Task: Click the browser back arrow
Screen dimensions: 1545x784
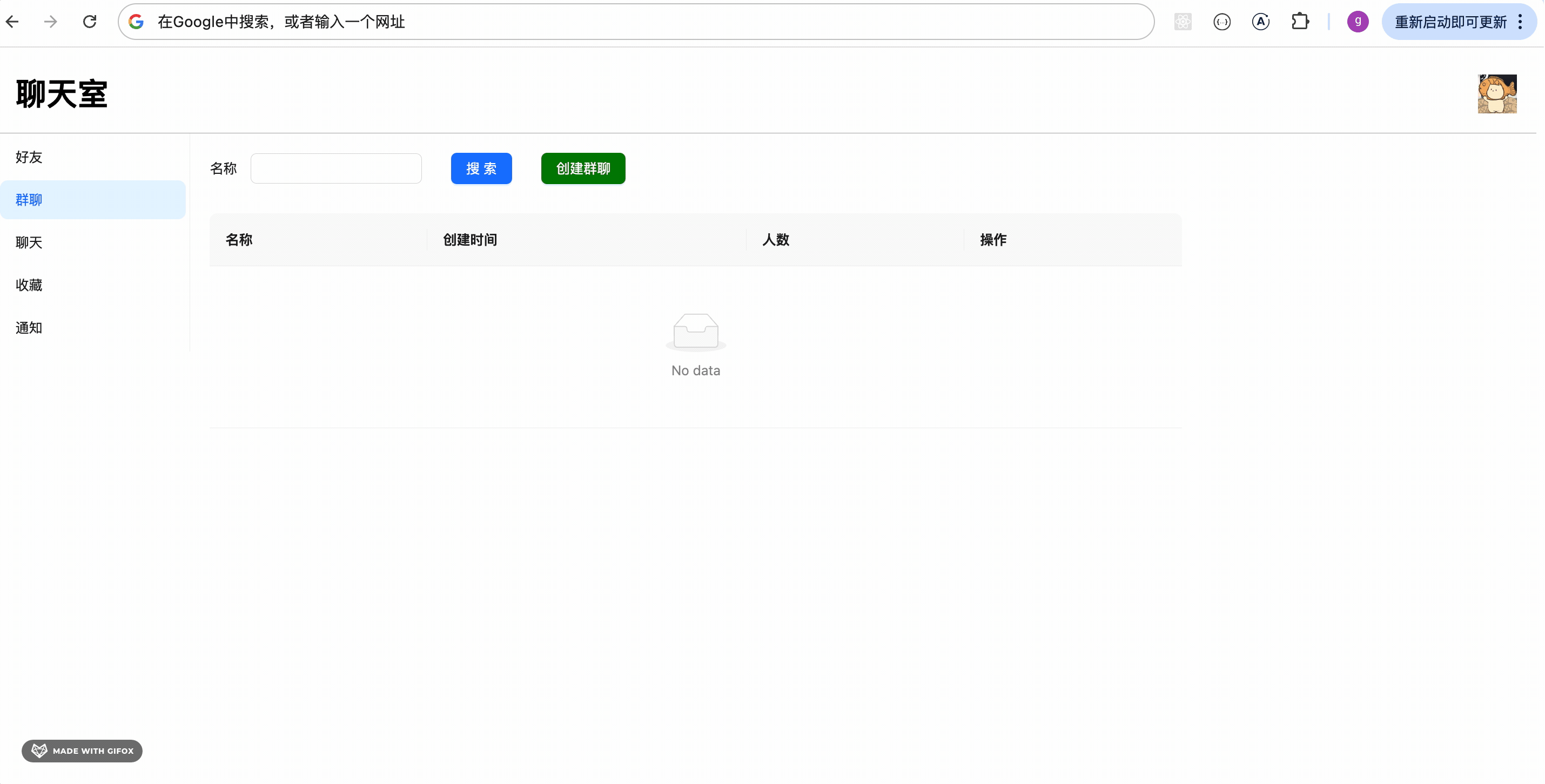Action: (x=12, y=22)
